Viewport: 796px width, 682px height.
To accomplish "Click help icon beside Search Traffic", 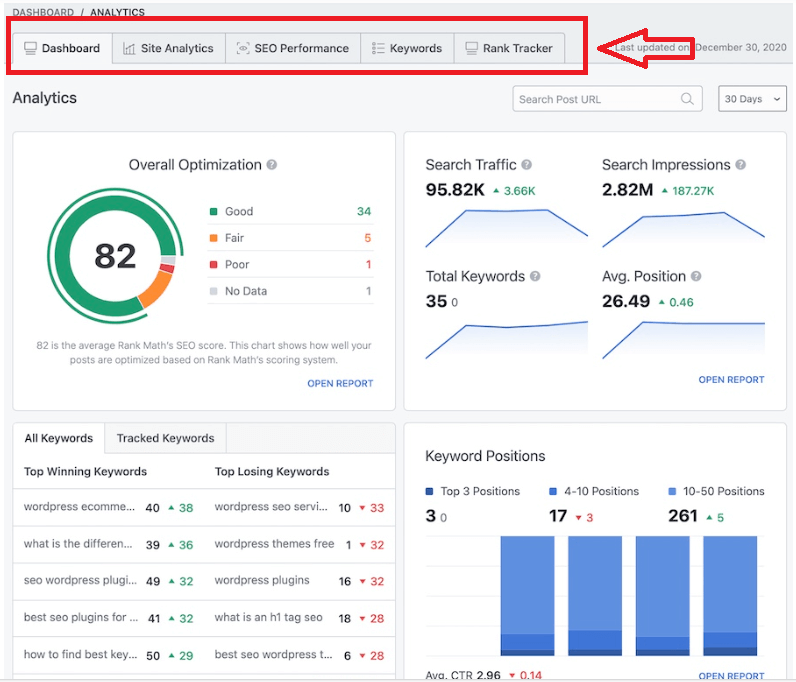I will tap(527, 165).
